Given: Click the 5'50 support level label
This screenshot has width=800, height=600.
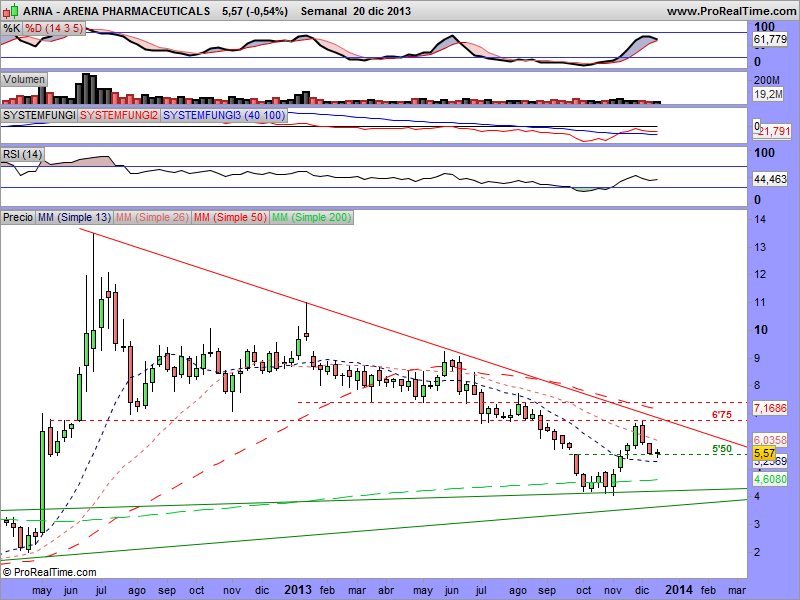Looking at the screenshot, I should (x=722, y=449).
